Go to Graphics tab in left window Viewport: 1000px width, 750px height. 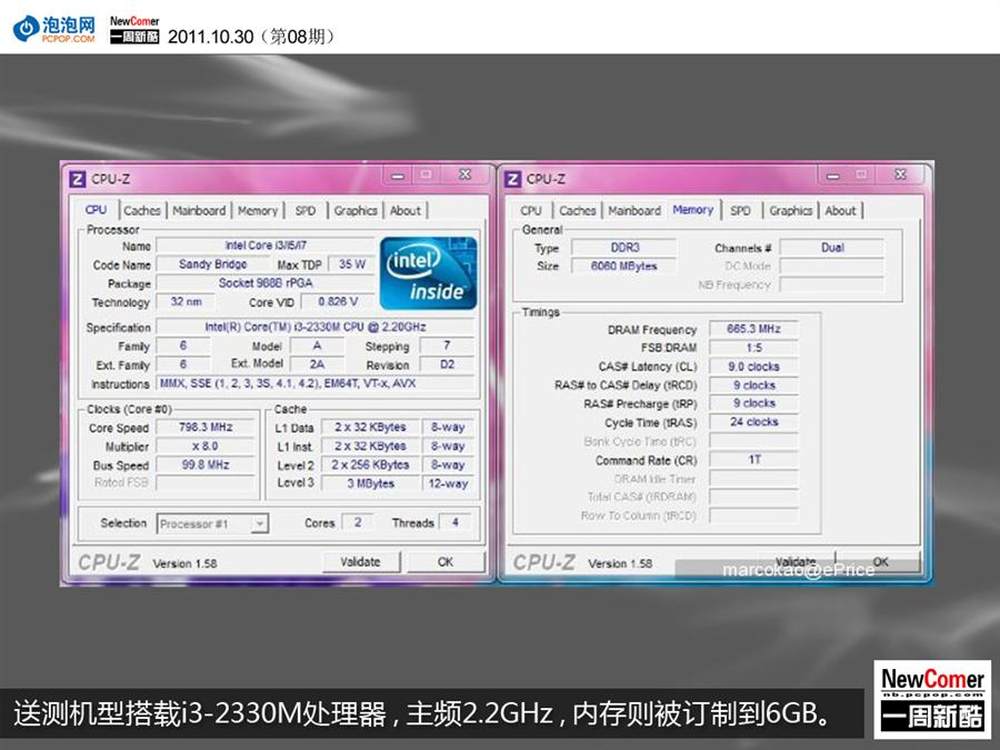click(355, 210)
